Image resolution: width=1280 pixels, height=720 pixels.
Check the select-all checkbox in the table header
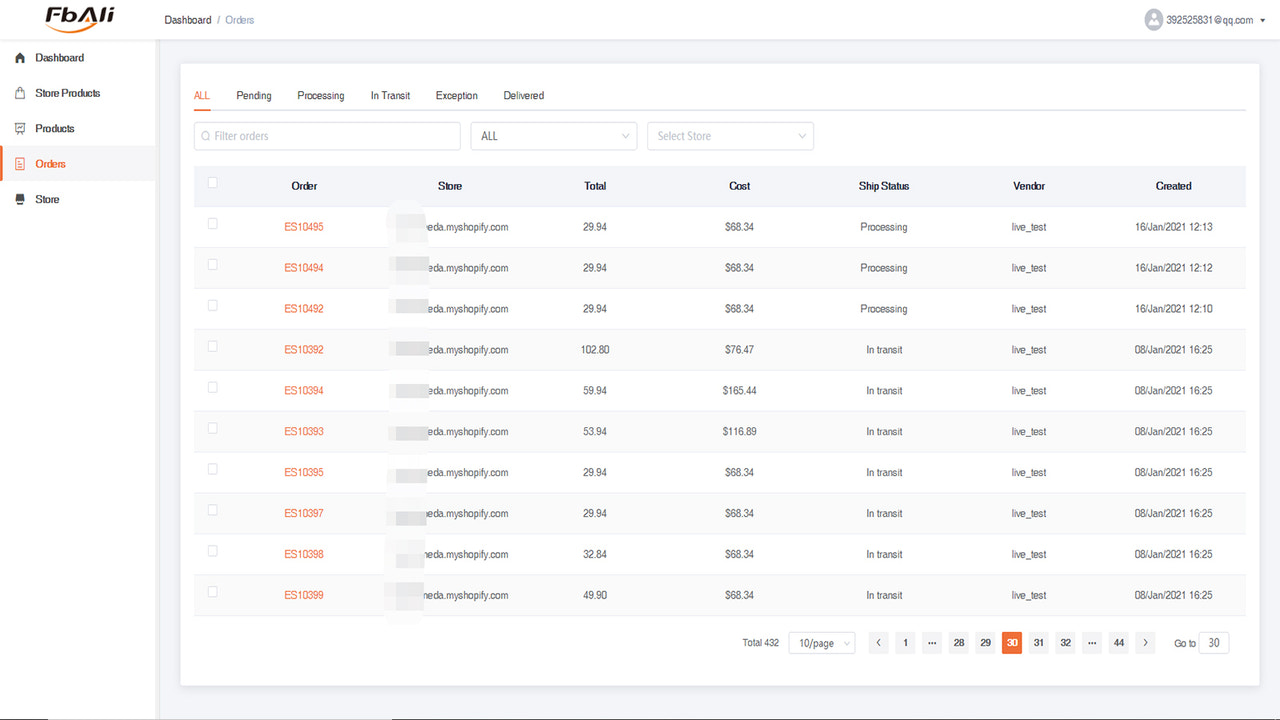pos(212,182)
